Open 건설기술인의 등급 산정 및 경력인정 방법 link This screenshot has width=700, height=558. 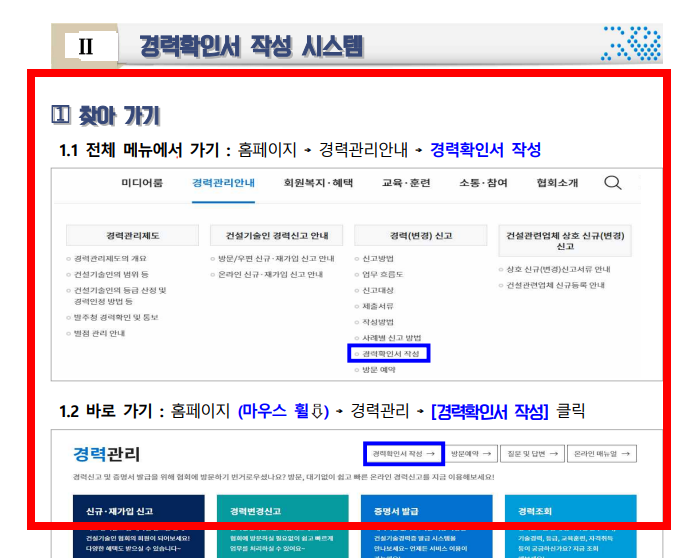(x=120, y=296)
